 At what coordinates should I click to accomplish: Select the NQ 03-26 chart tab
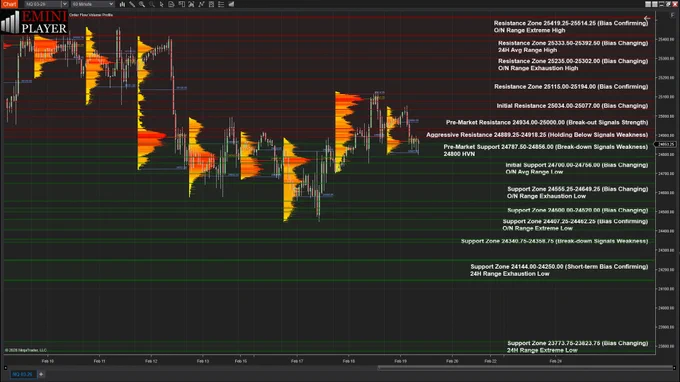pyautogui.click(x=22, y=374)
